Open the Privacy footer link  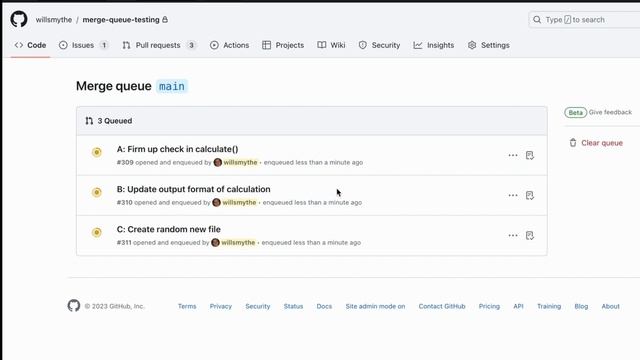coord(221,306)
